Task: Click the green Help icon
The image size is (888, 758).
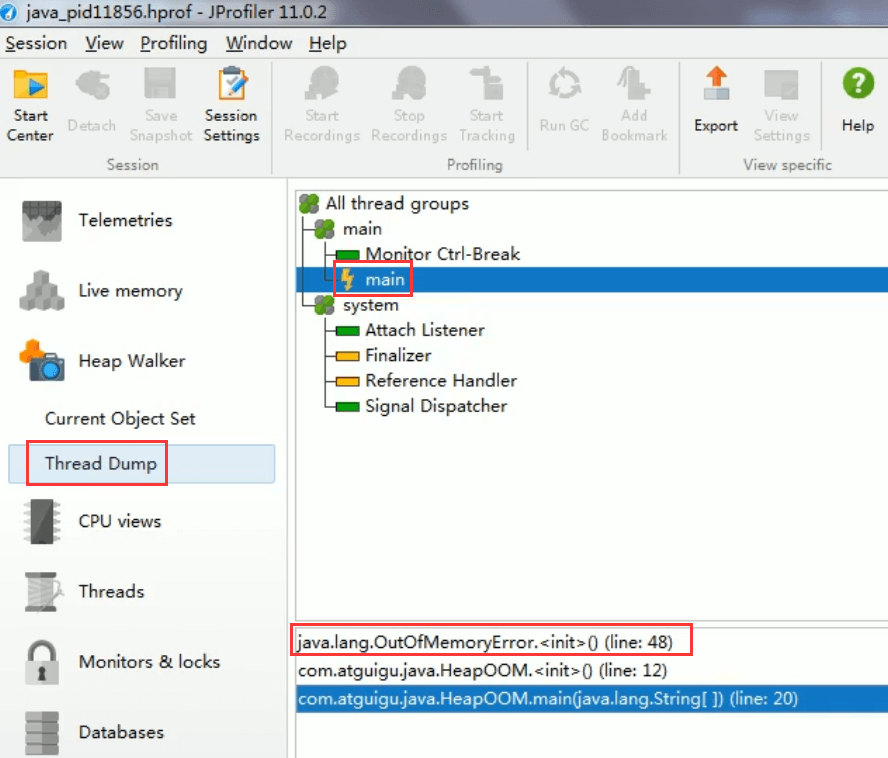Action: coord(858,83)
